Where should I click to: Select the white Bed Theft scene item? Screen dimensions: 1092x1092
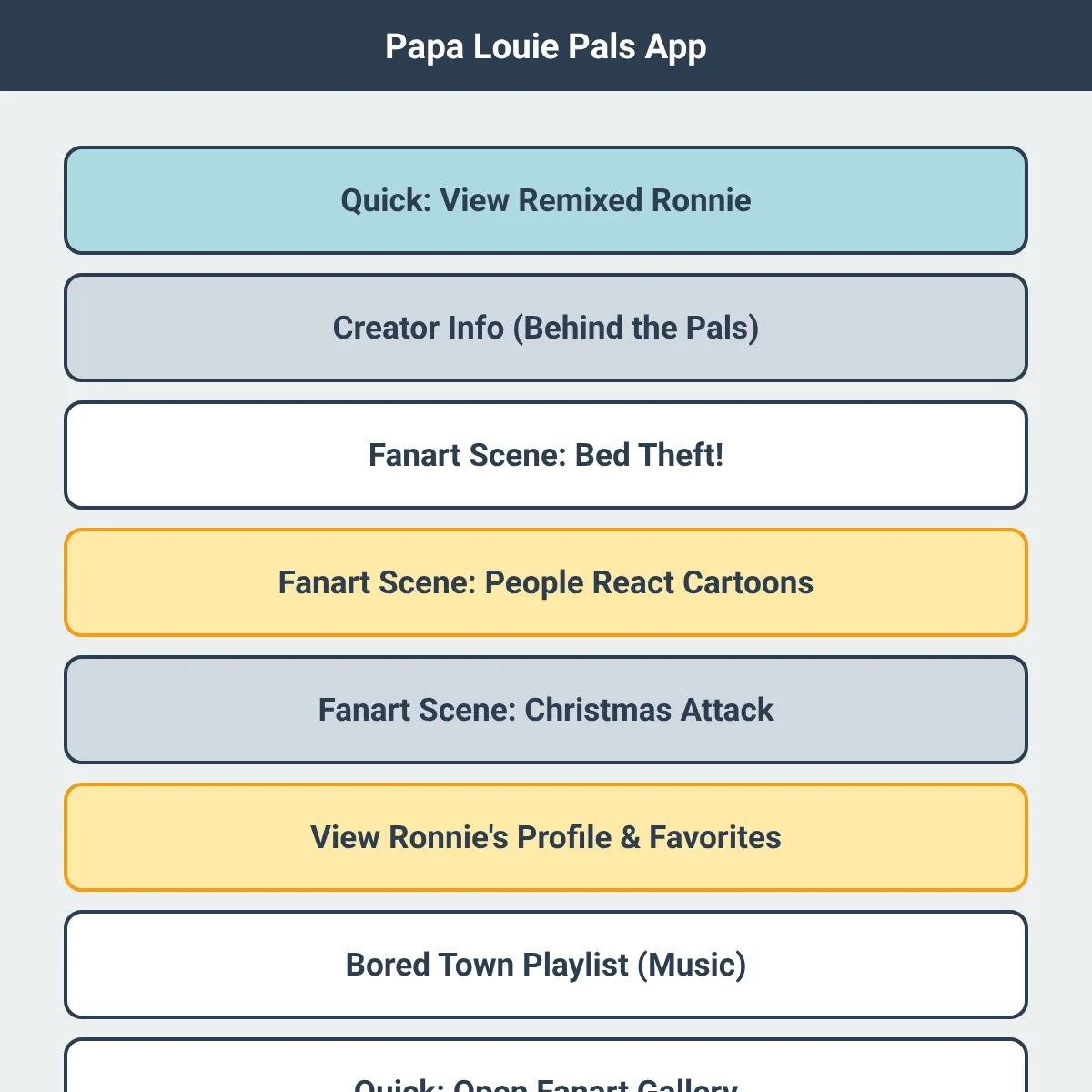tap(546, 455)
